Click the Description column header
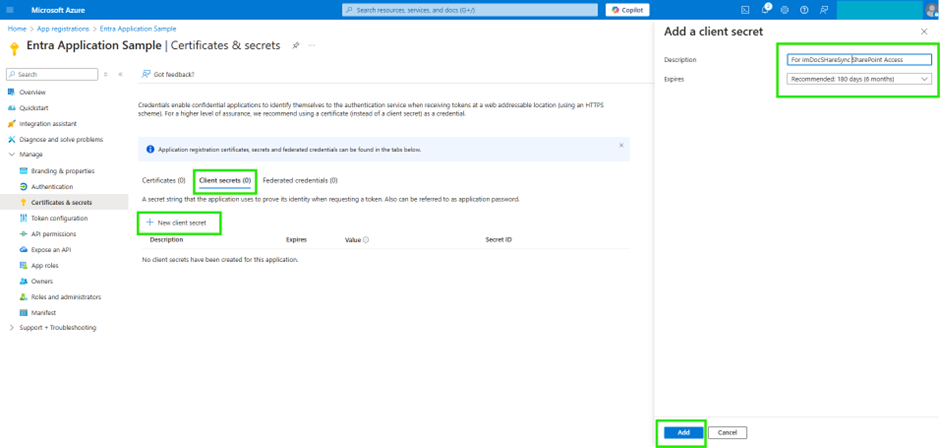 [167, 239]
